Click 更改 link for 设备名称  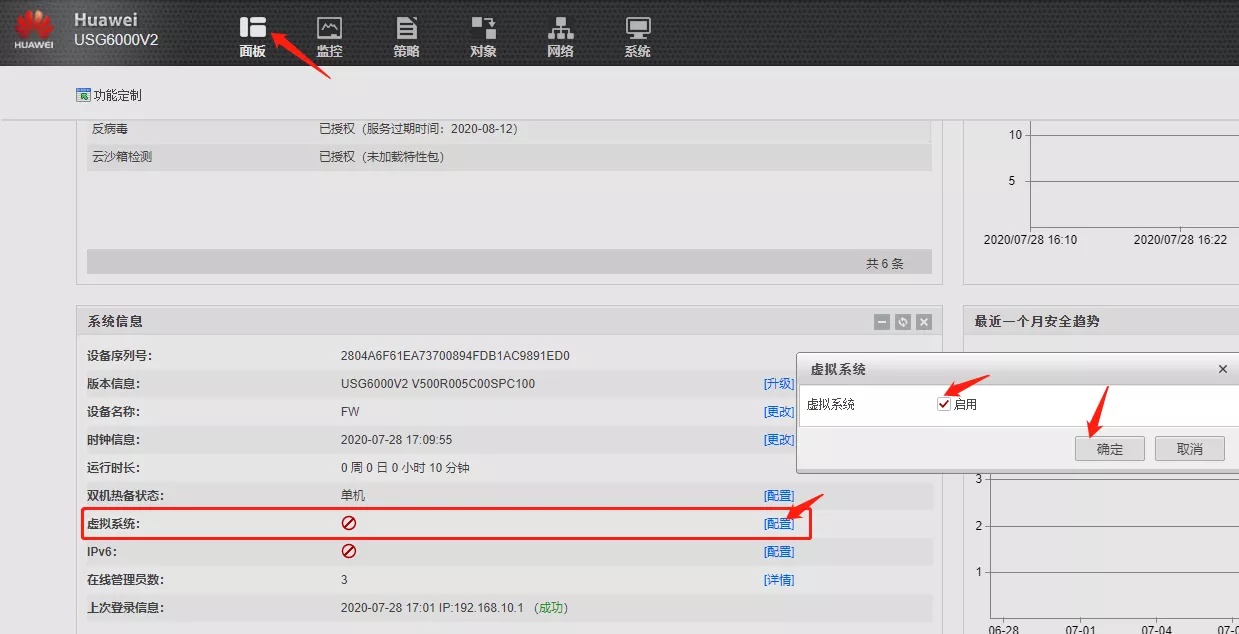click(778, 412)
